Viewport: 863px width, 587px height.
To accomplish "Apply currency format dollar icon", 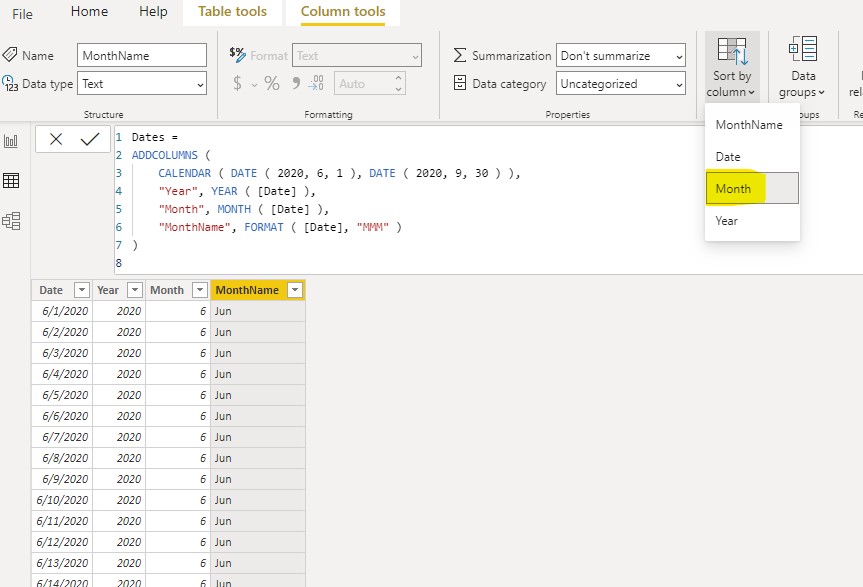I will (x=237, y=84).
